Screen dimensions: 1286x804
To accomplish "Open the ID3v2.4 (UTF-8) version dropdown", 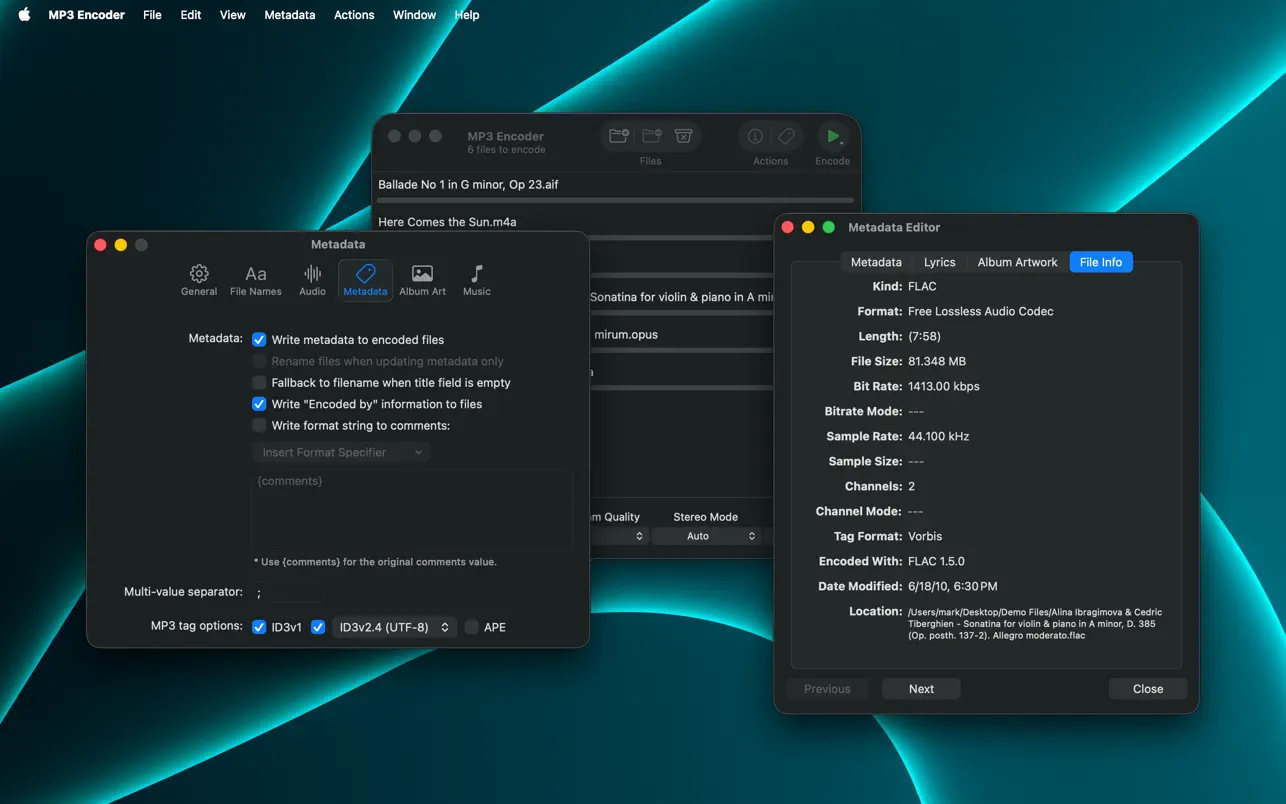I will [x=394, y=627].
